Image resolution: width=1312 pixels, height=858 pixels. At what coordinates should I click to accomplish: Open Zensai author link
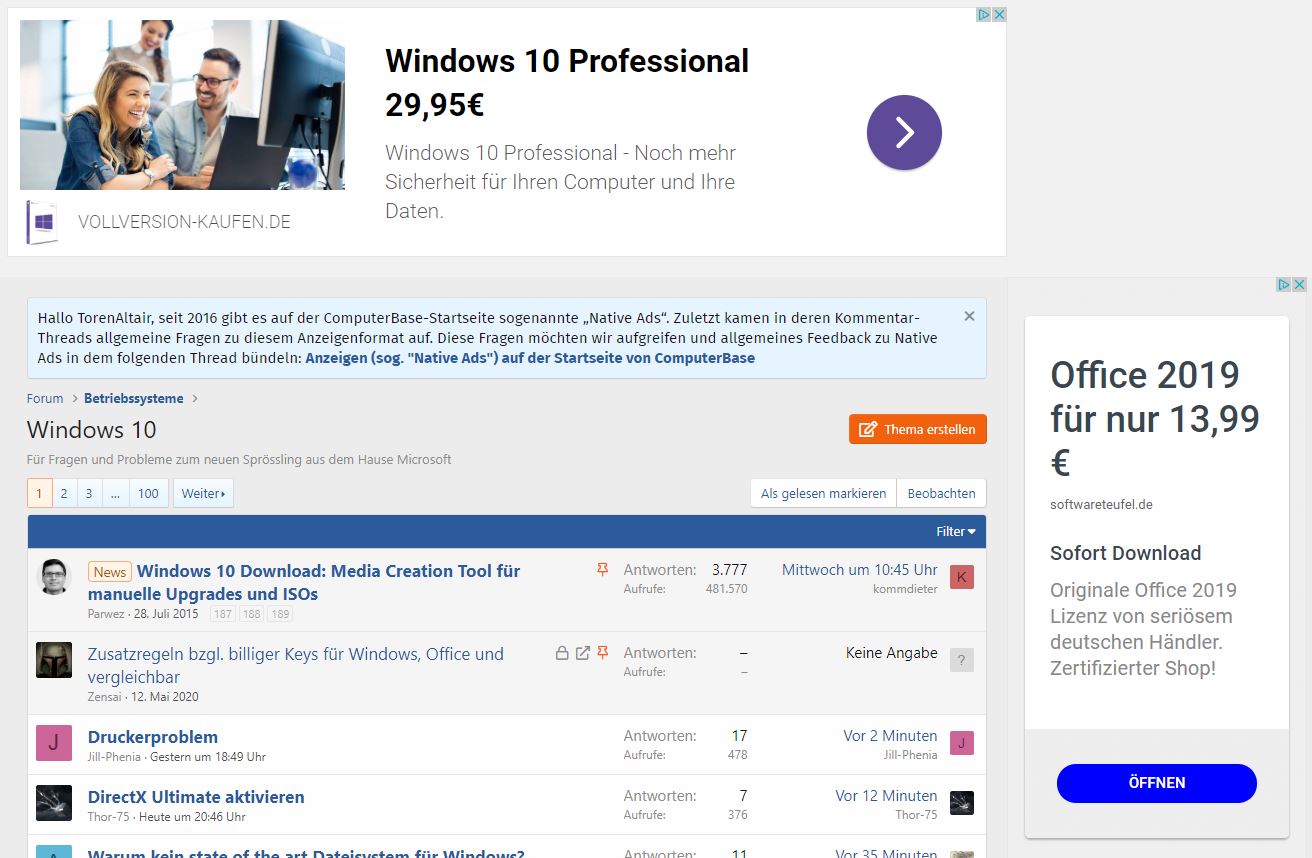105,697
